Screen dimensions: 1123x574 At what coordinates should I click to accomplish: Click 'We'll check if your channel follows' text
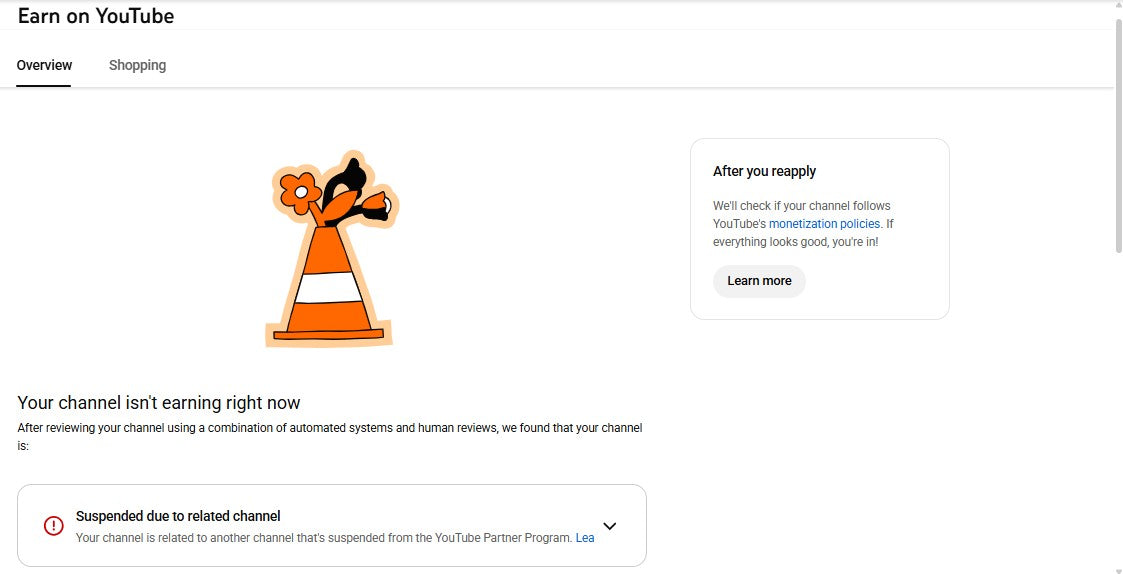pos(801,206)
